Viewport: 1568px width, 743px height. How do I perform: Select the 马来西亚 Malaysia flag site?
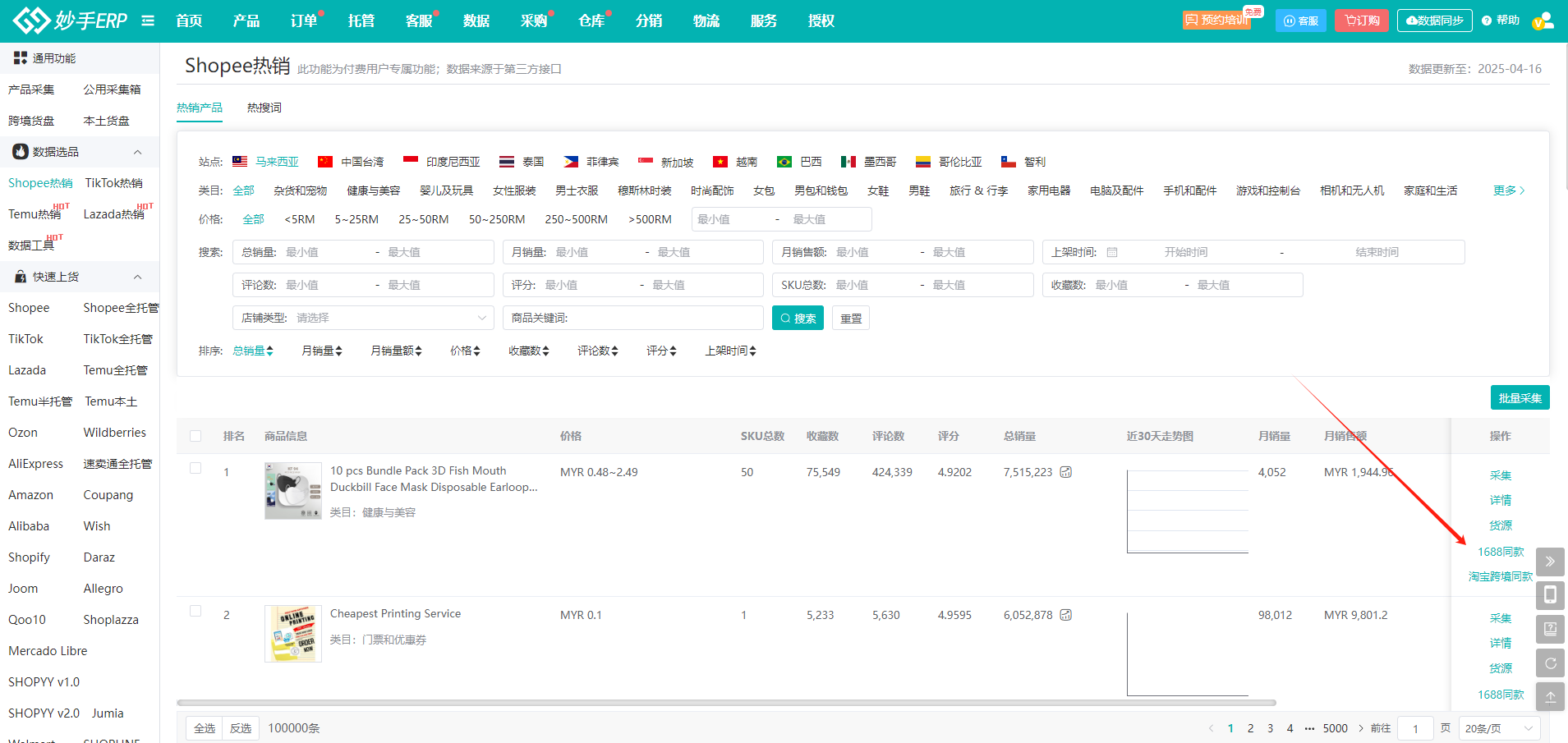(240, 162)
